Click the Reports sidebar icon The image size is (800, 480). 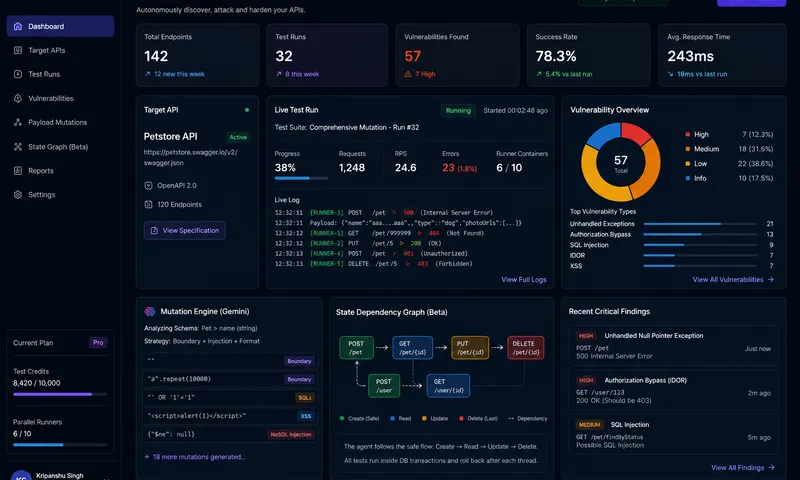(18, 170)
